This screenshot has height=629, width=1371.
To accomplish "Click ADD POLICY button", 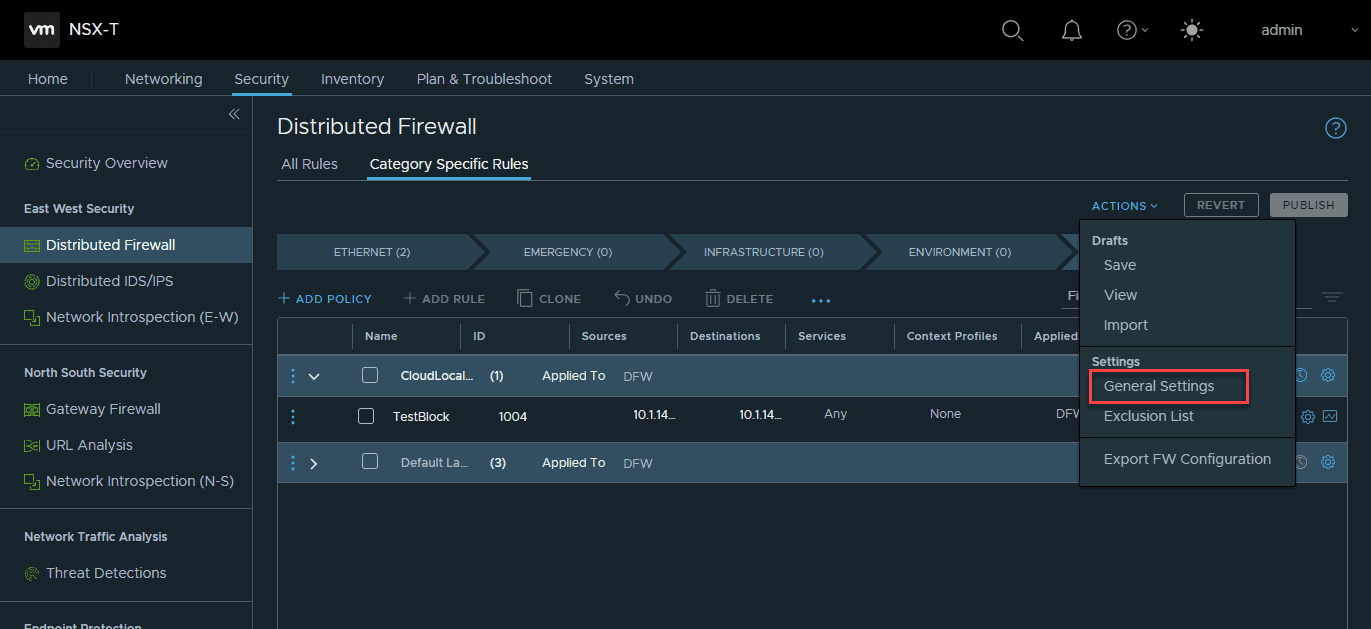I will [325, 299].
